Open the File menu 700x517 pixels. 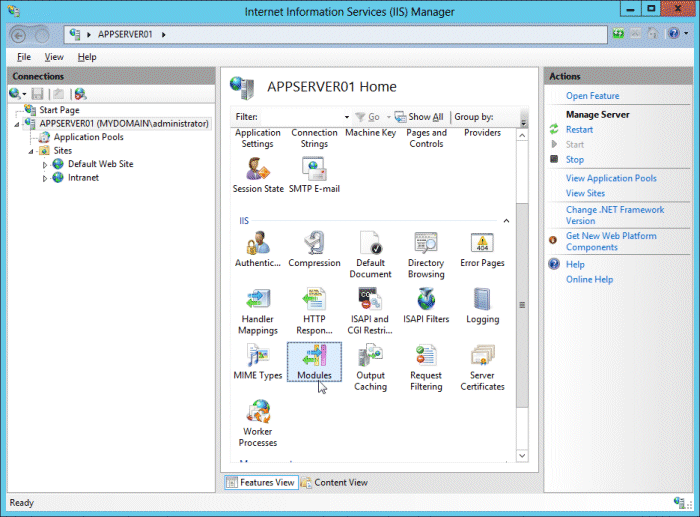tap(24, 57)
